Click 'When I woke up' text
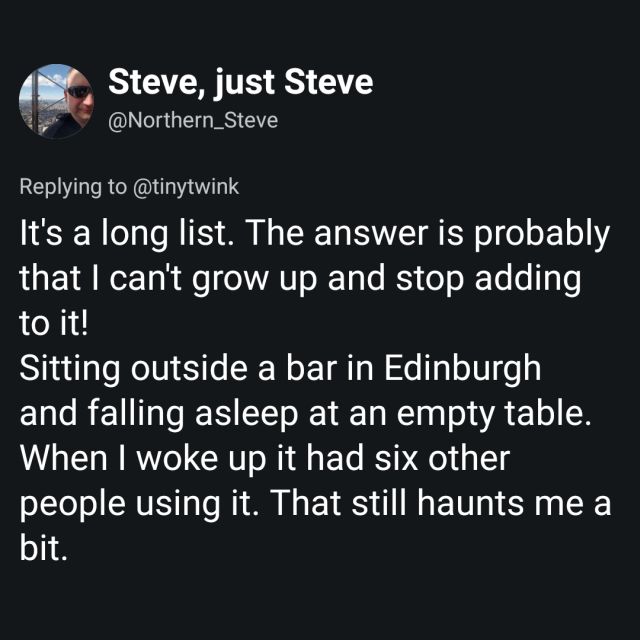The image size is (640, 640). (143, 458)
